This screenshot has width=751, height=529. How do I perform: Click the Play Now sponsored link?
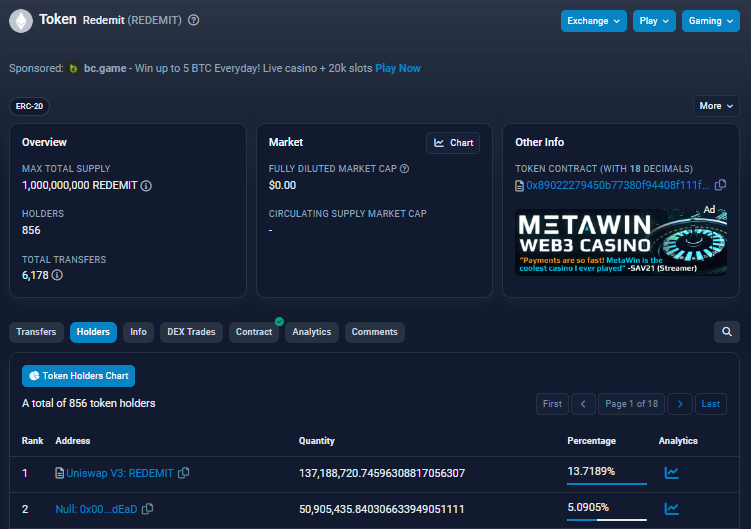tap(398, 69)
